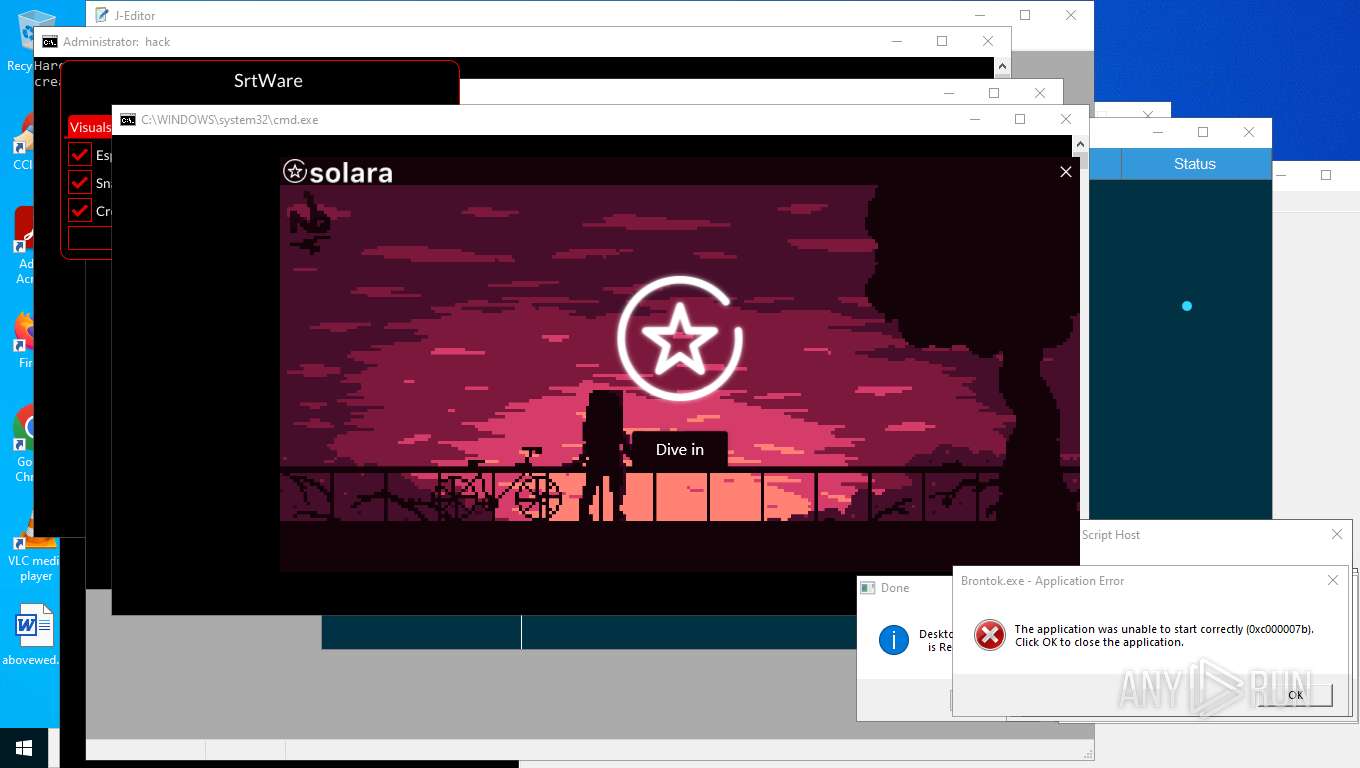Screen dimensions: 1360x768
Task: Click the empty box below SrtWare checkboxes
Action: (x=90, y=238)
